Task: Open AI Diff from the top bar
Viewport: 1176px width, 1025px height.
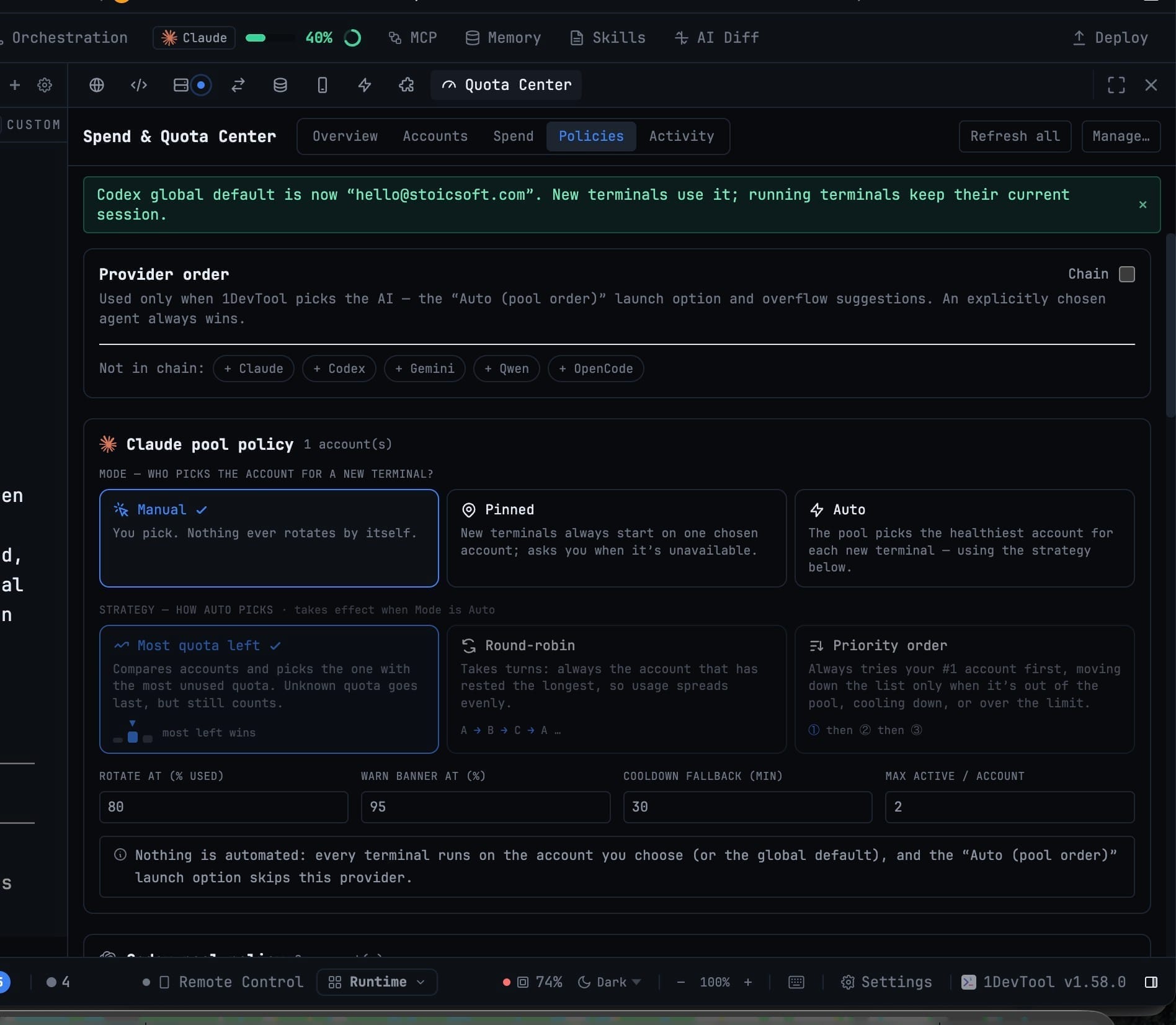Action: click(x=717, y=38)
